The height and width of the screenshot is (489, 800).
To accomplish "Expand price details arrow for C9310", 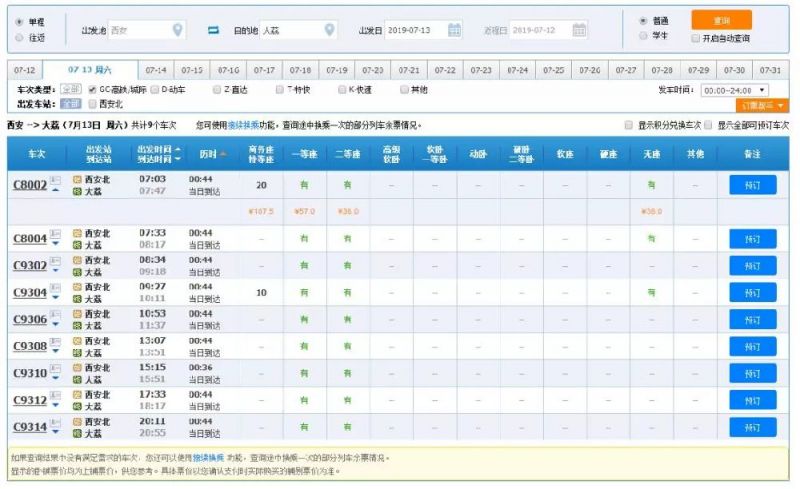I will (x=56, y=379).
